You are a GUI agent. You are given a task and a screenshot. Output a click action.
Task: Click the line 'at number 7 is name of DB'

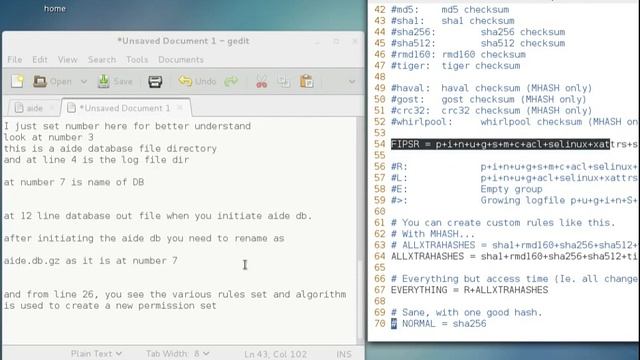(x=74, y=182)
